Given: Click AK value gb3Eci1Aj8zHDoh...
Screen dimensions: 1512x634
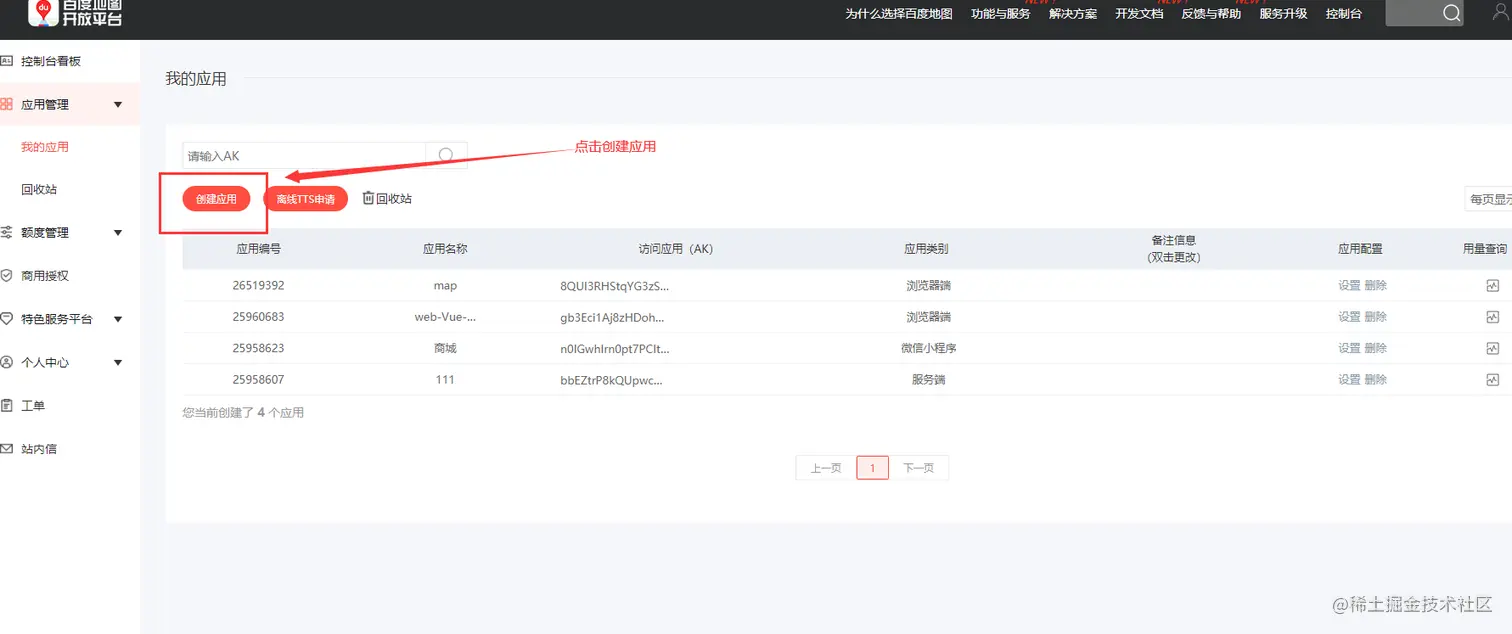Looking at the screenshot, I should click(x=612, y=317).
